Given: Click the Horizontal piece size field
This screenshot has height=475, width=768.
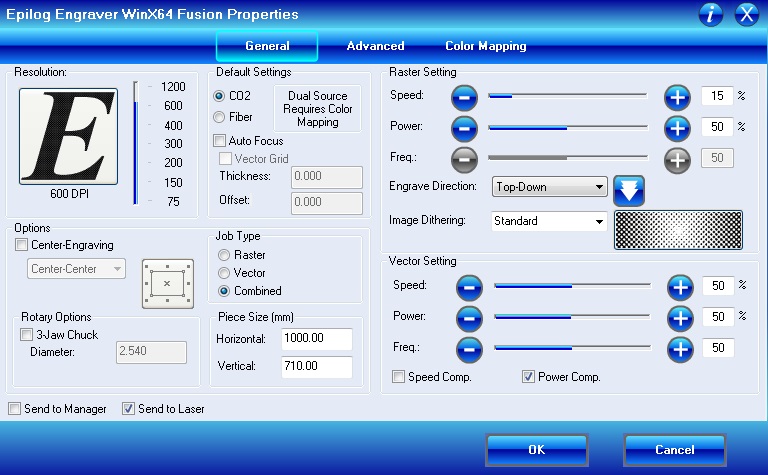Looking at the screenshot, I should point(317,339).
